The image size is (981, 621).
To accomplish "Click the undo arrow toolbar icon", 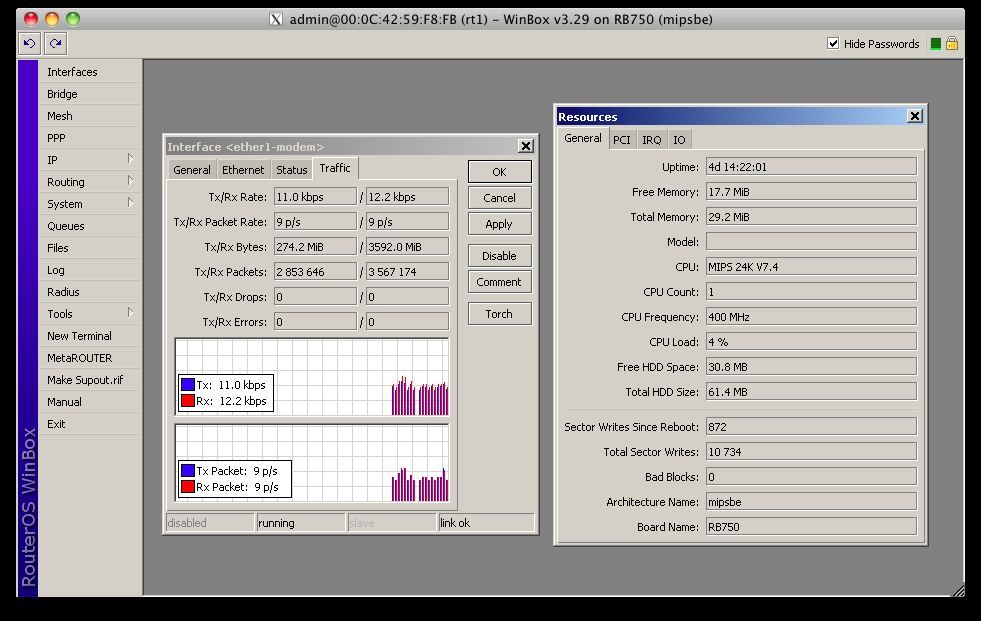I will point(29,44).
